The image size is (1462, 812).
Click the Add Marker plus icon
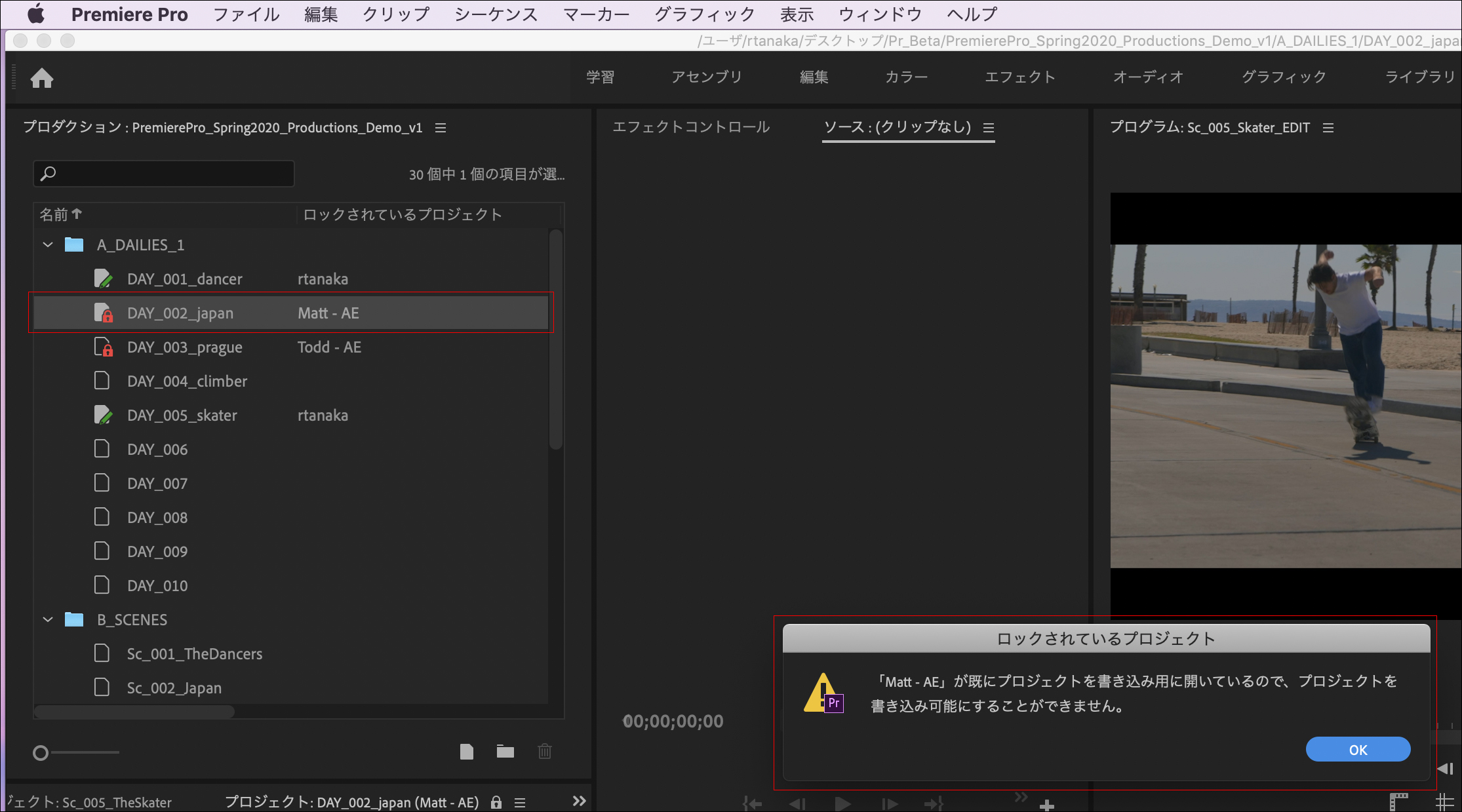point(1048,805)
